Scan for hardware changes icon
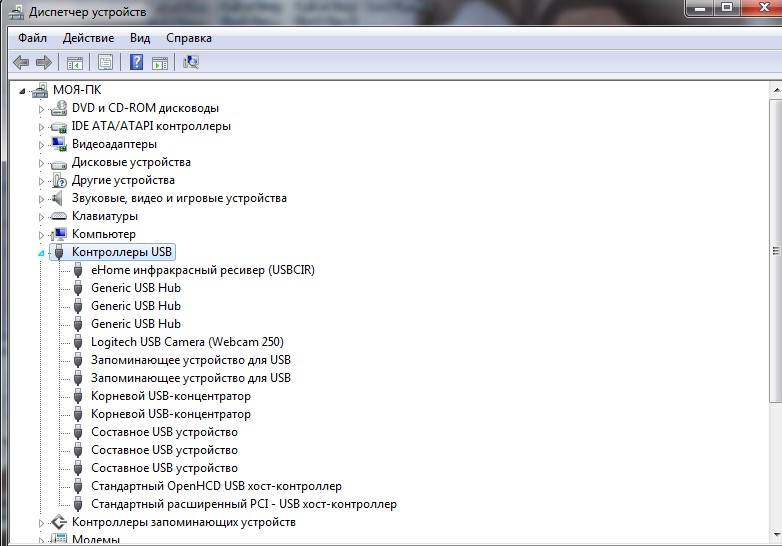This screenshot has width=782, height=546. (x=191, y=62)
